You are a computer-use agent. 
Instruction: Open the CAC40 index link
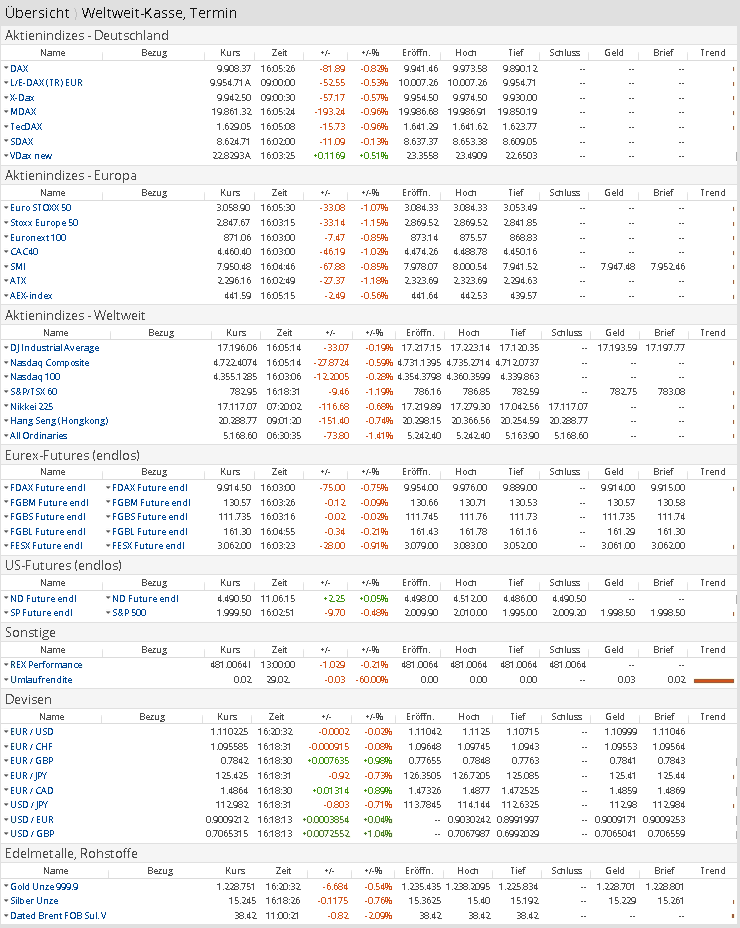25,251
